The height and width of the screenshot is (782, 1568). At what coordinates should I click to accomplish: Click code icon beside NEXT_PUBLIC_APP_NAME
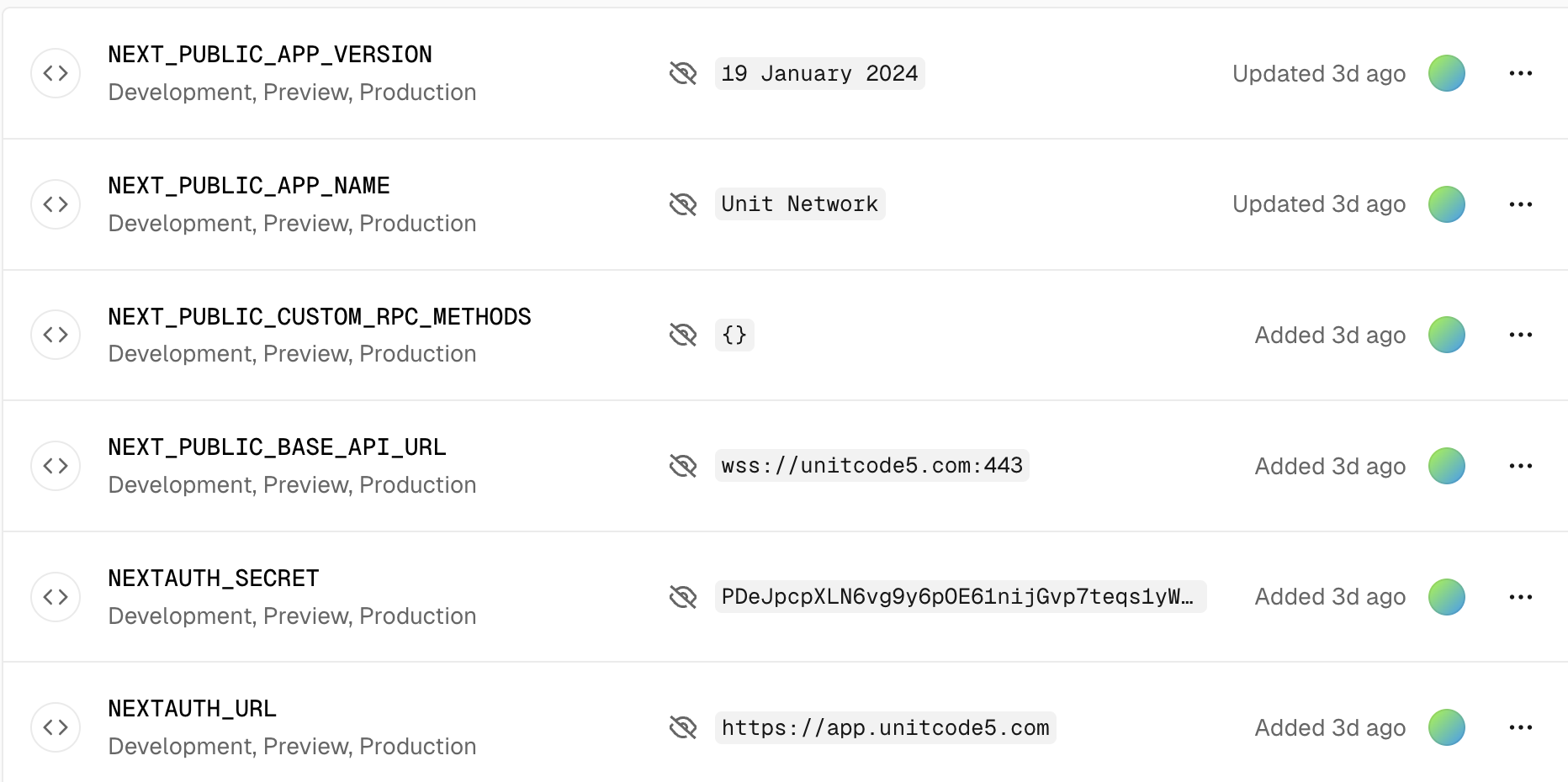point(56,204)
